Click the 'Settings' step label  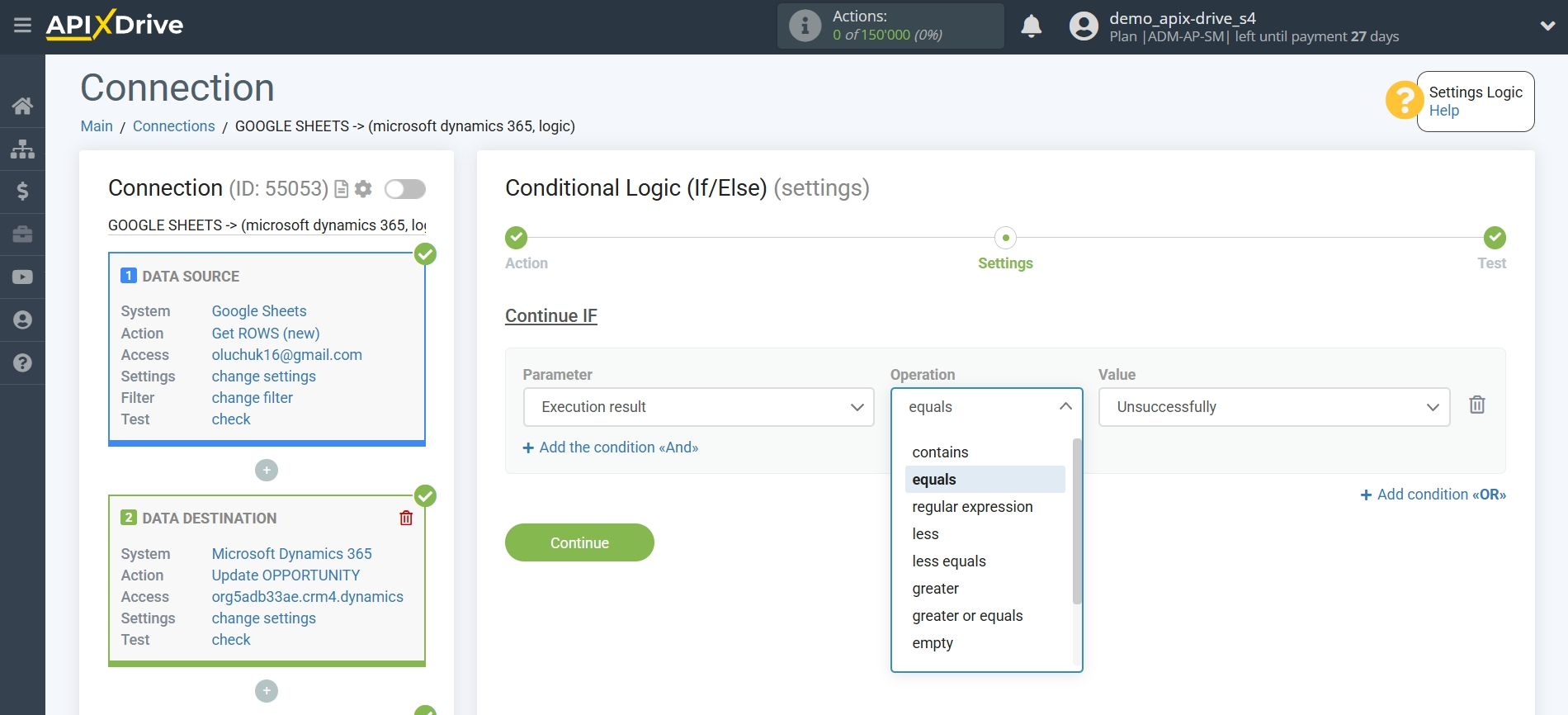pos(1005,263)
